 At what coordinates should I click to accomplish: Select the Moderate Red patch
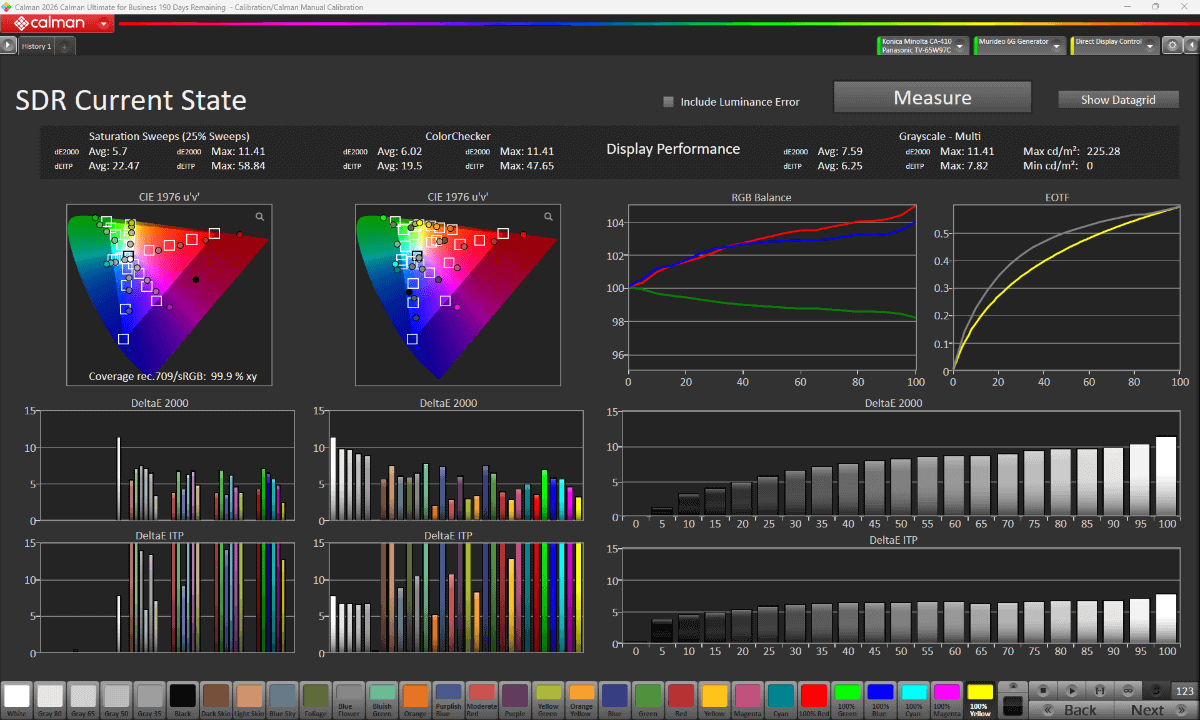tap(482, 698)
